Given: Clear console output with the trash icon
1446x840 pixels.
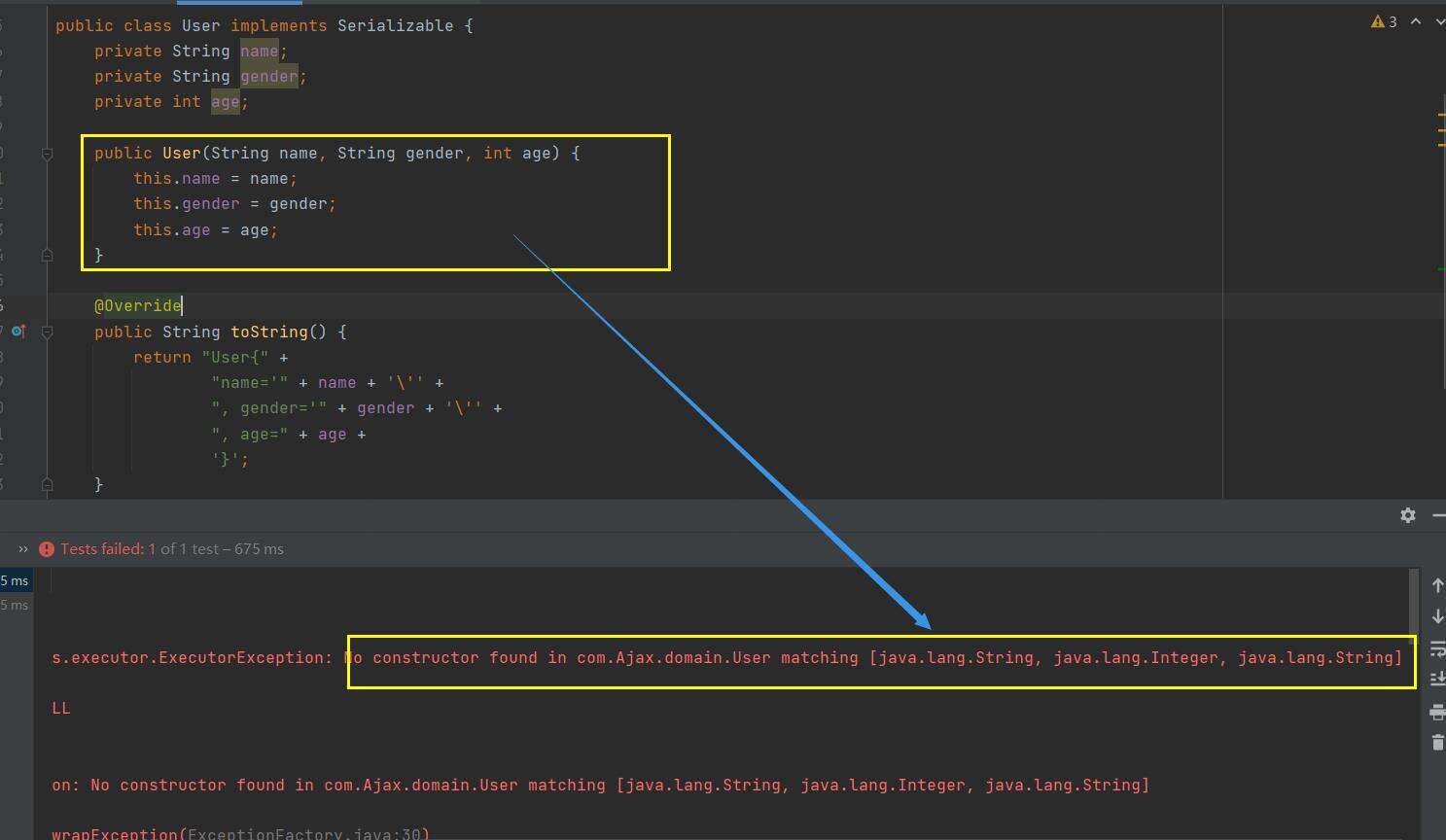Looking at the screenshot, I should [x=1437, y=743].
